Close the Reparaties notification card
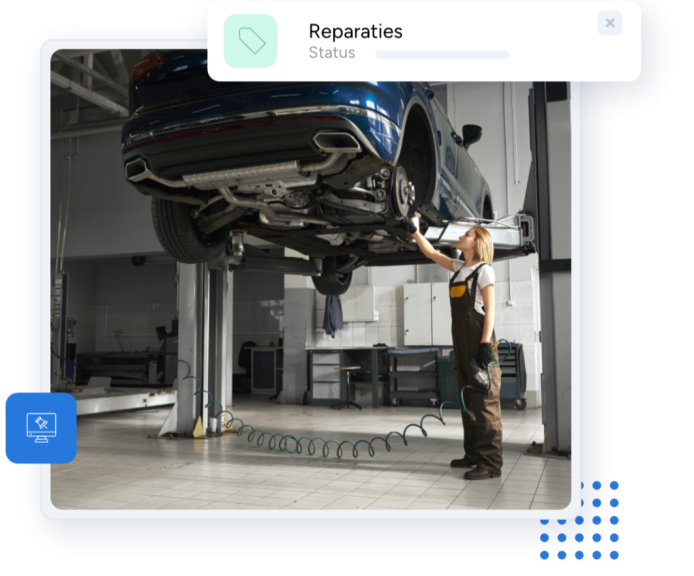 (x=609, y=23)
